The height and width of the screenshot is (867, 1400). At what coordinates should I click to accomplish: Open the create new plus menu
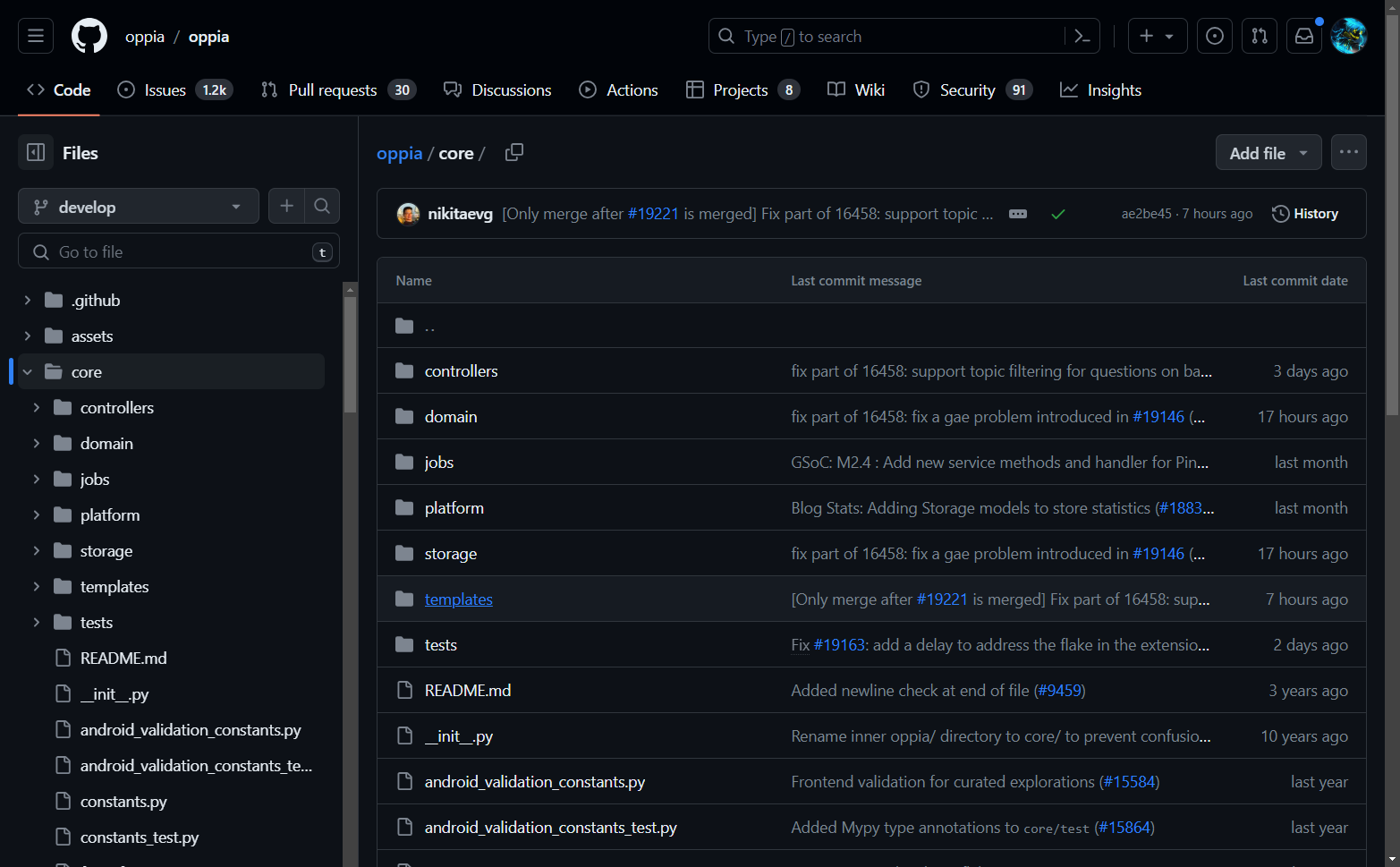[x=1158, y=36]
